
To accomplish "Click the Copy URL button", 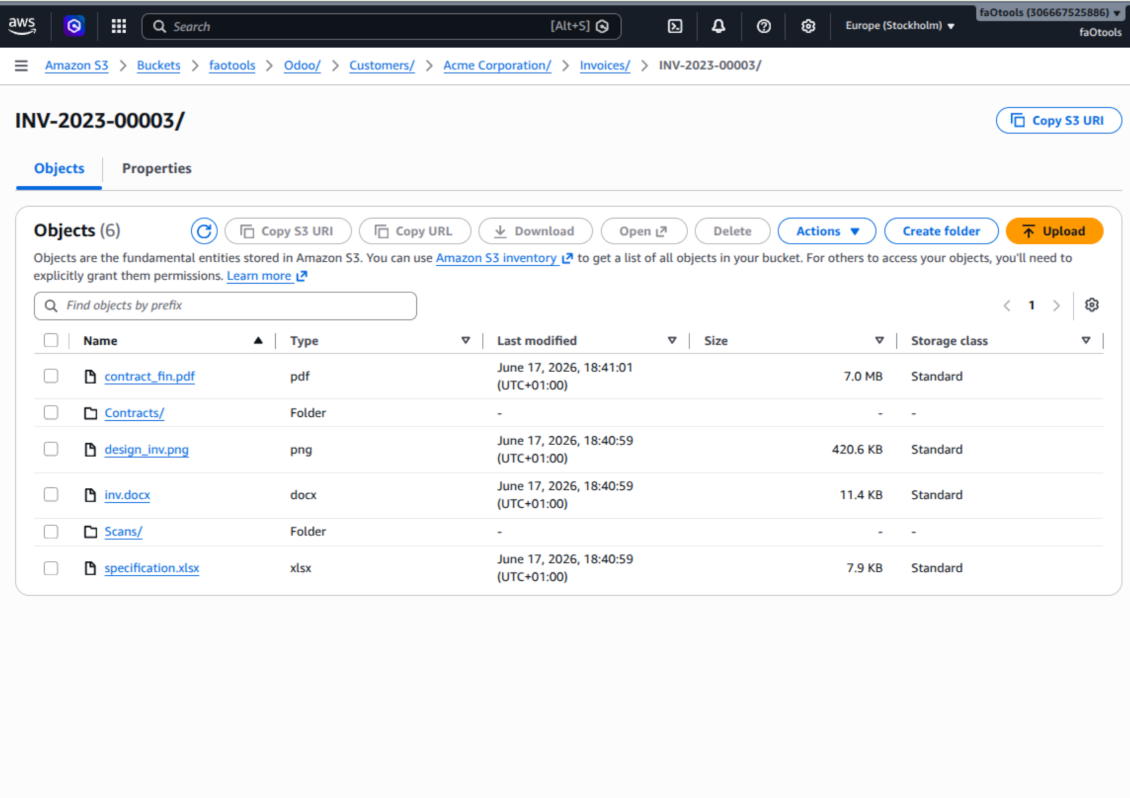I will tap(414, 231).
